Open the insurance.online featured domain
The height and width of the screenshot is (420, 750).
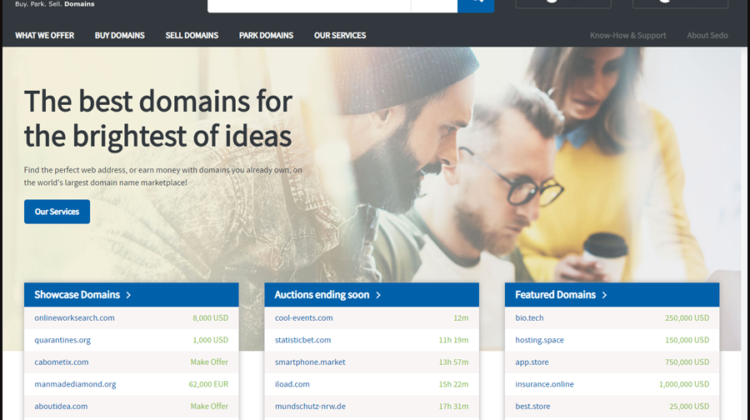[544, 384]
